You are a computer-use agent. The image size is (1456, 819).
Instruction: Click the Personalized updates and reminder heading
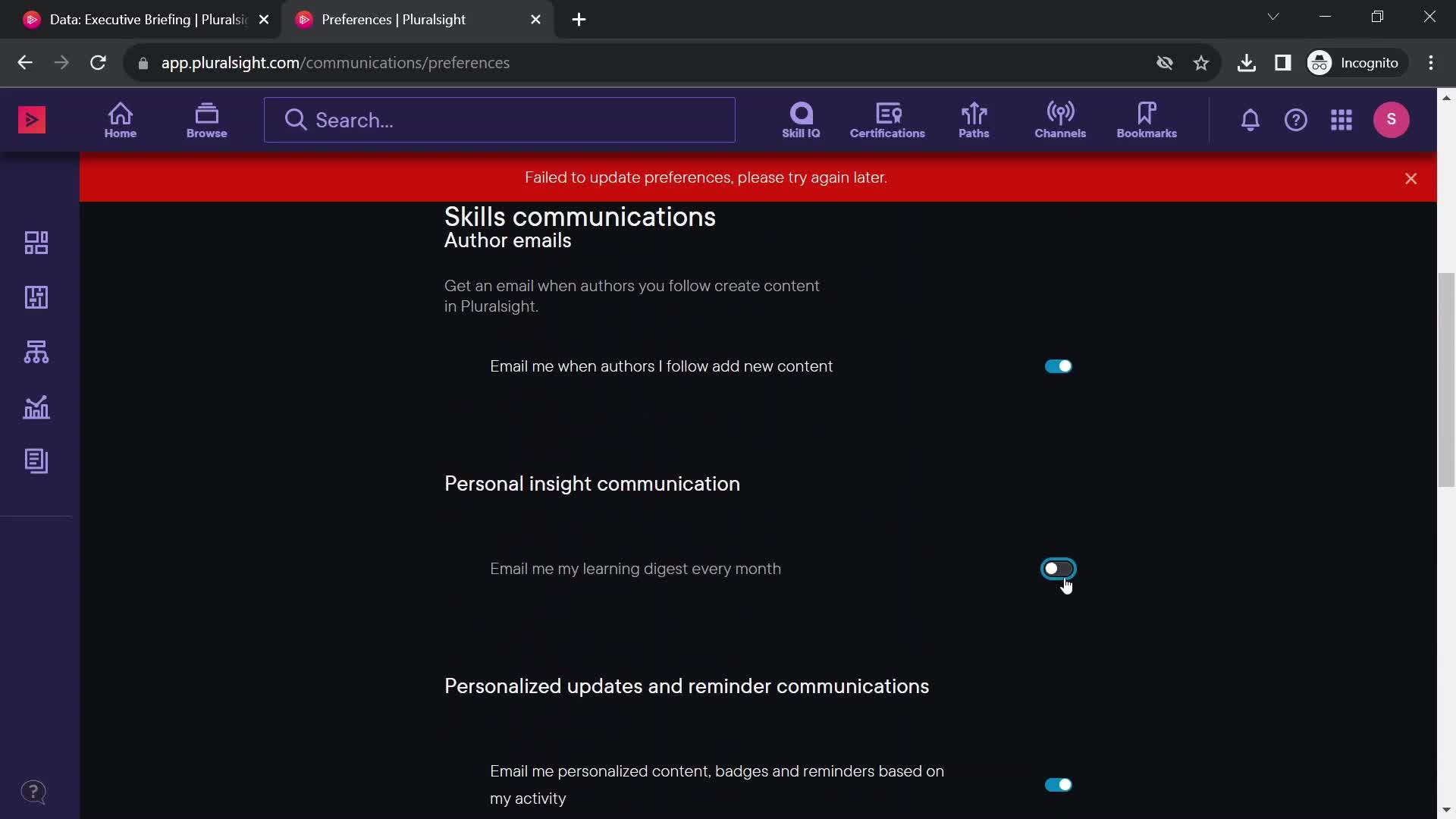click(x=686, y=686)
